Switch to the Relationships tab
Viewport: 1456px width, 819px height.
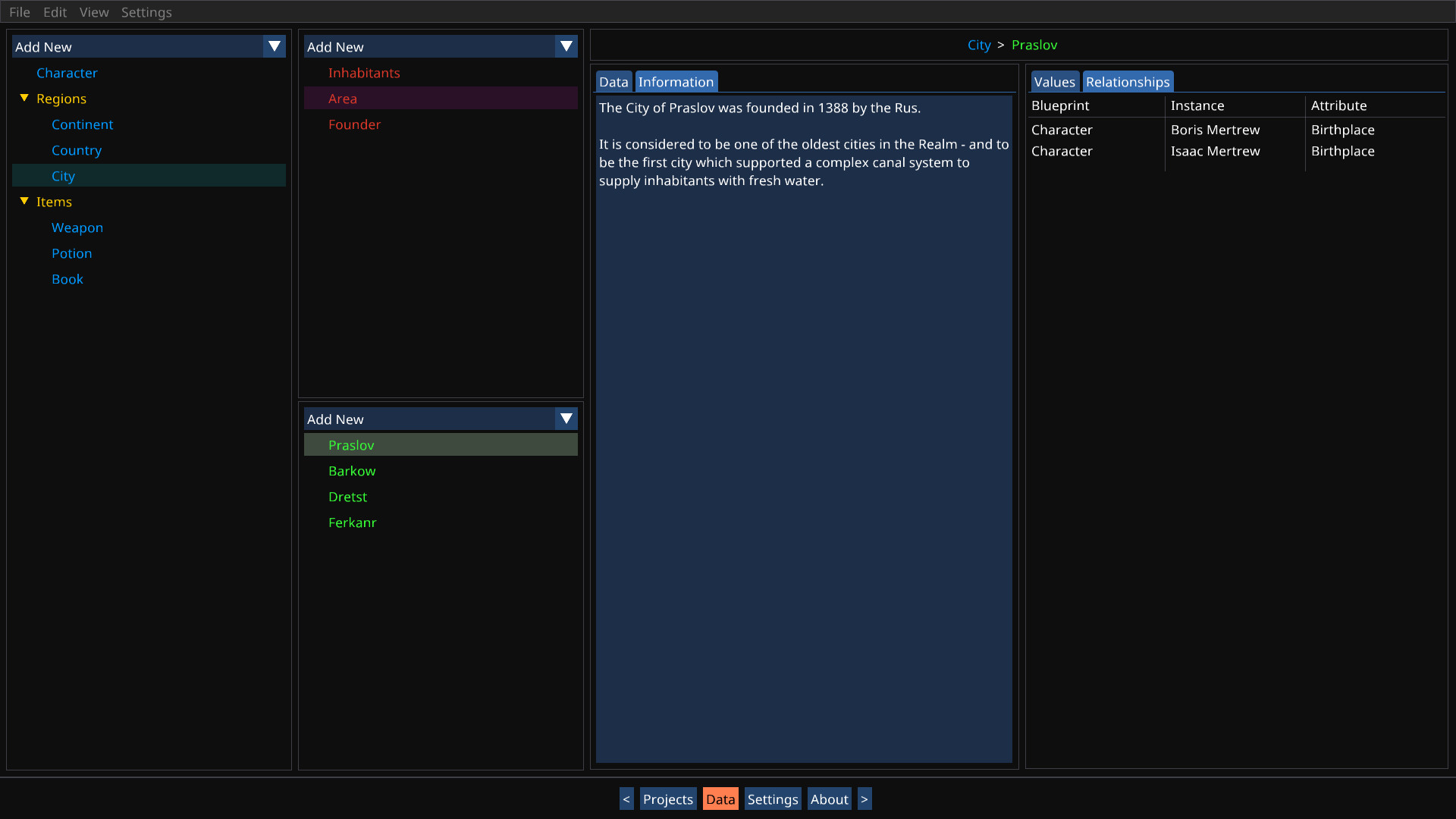click(x=1127, y=82)
